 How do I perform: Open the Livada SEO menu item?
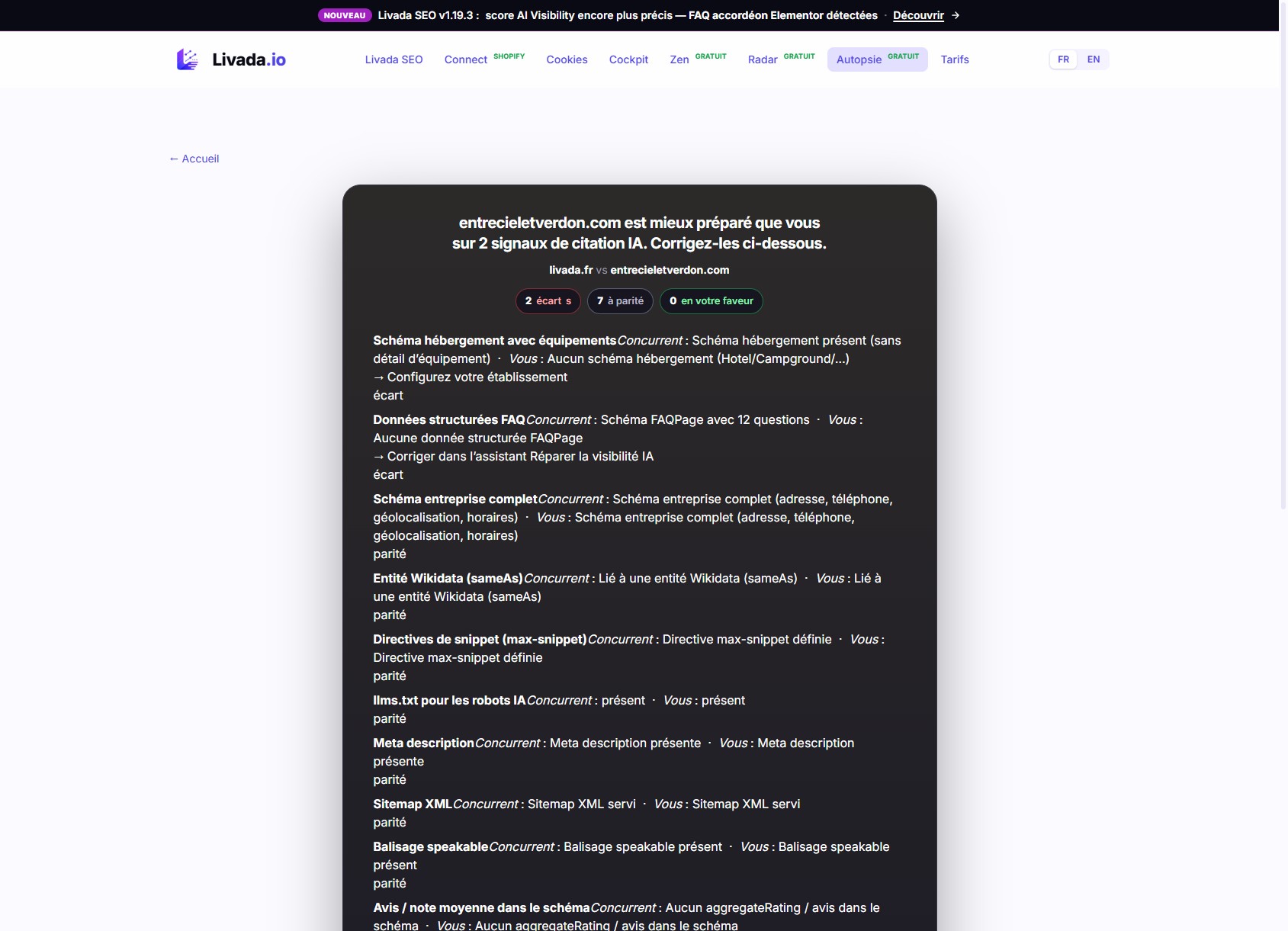click(393, 59)
